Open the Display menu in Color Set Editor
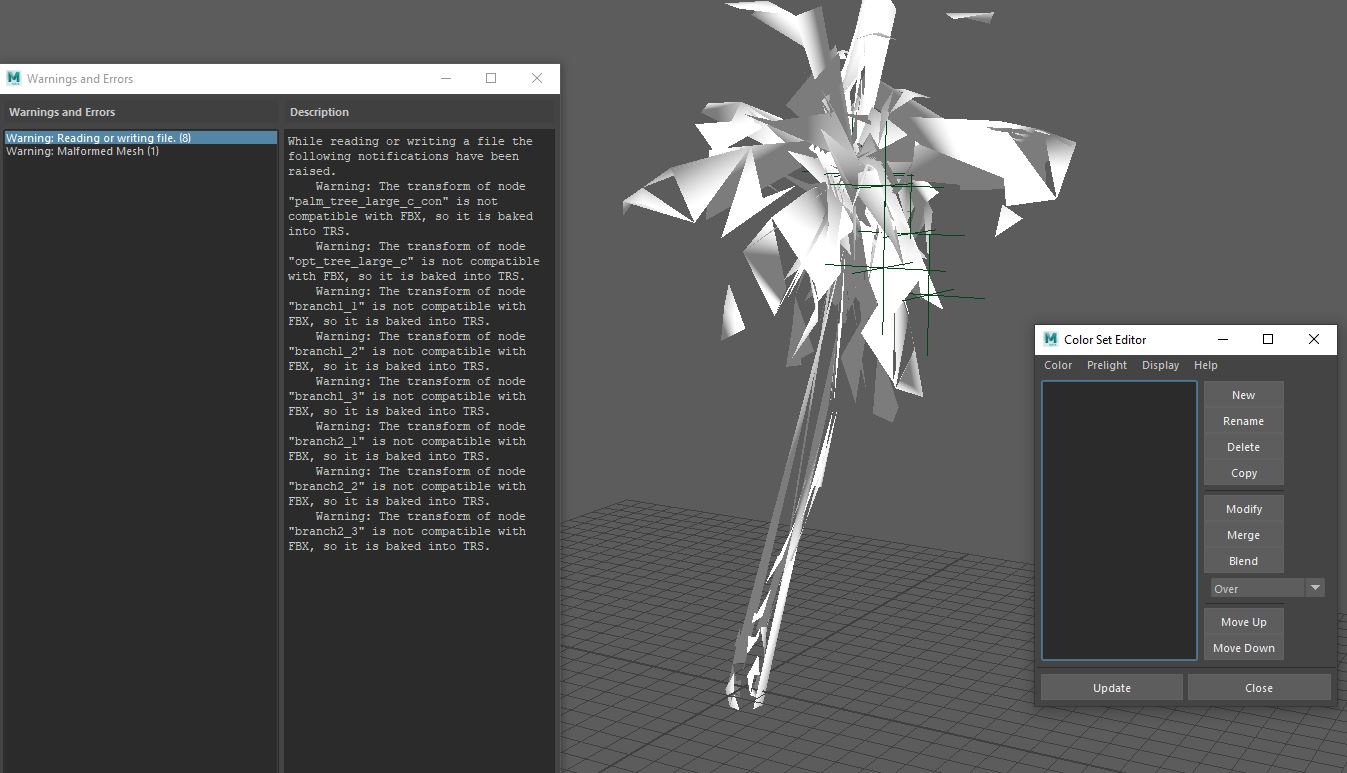This screenshot has width=1347, height=773. pos(1160,365)
